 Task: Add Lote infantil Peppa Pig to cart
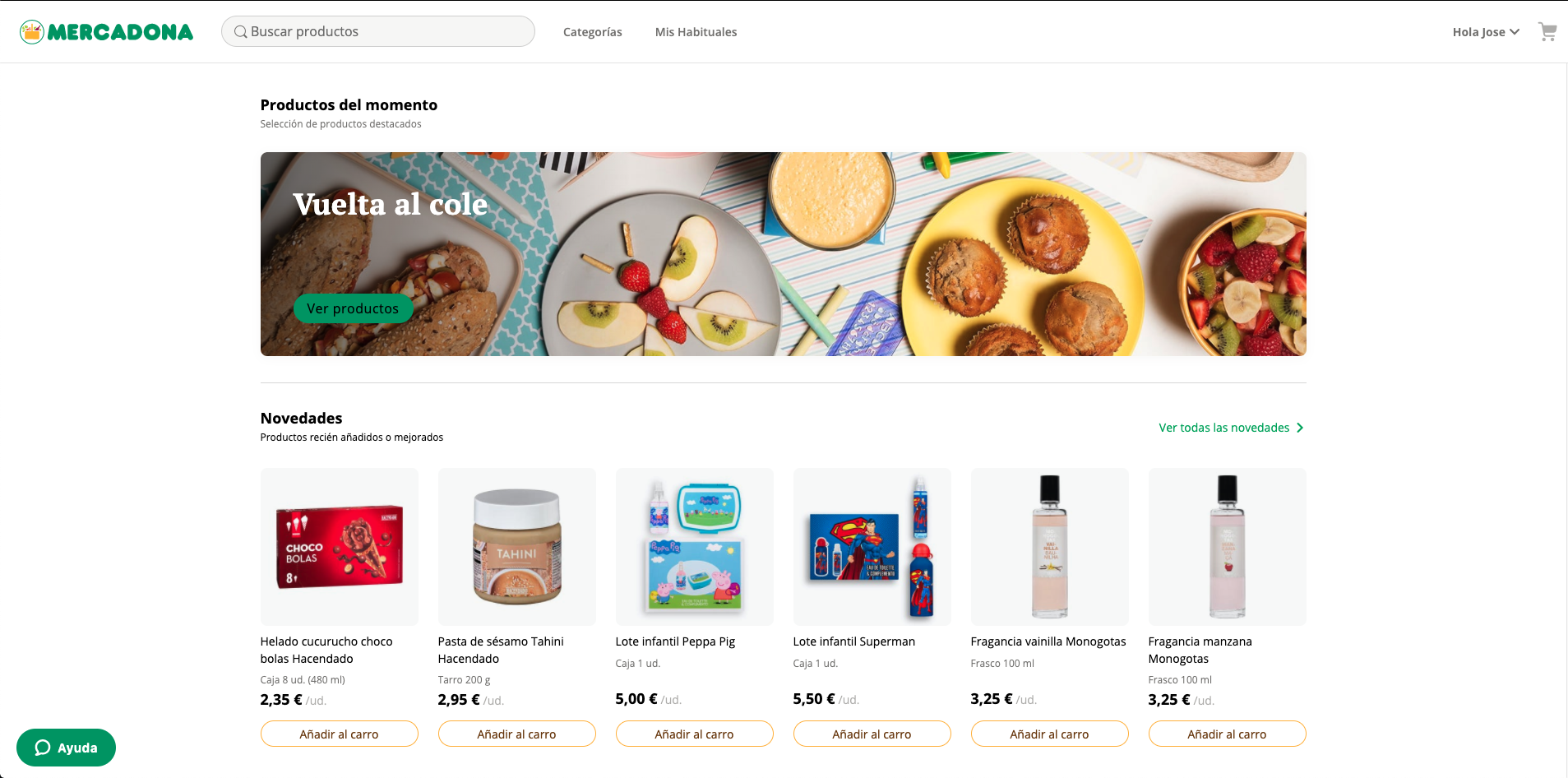coord(695,734)
